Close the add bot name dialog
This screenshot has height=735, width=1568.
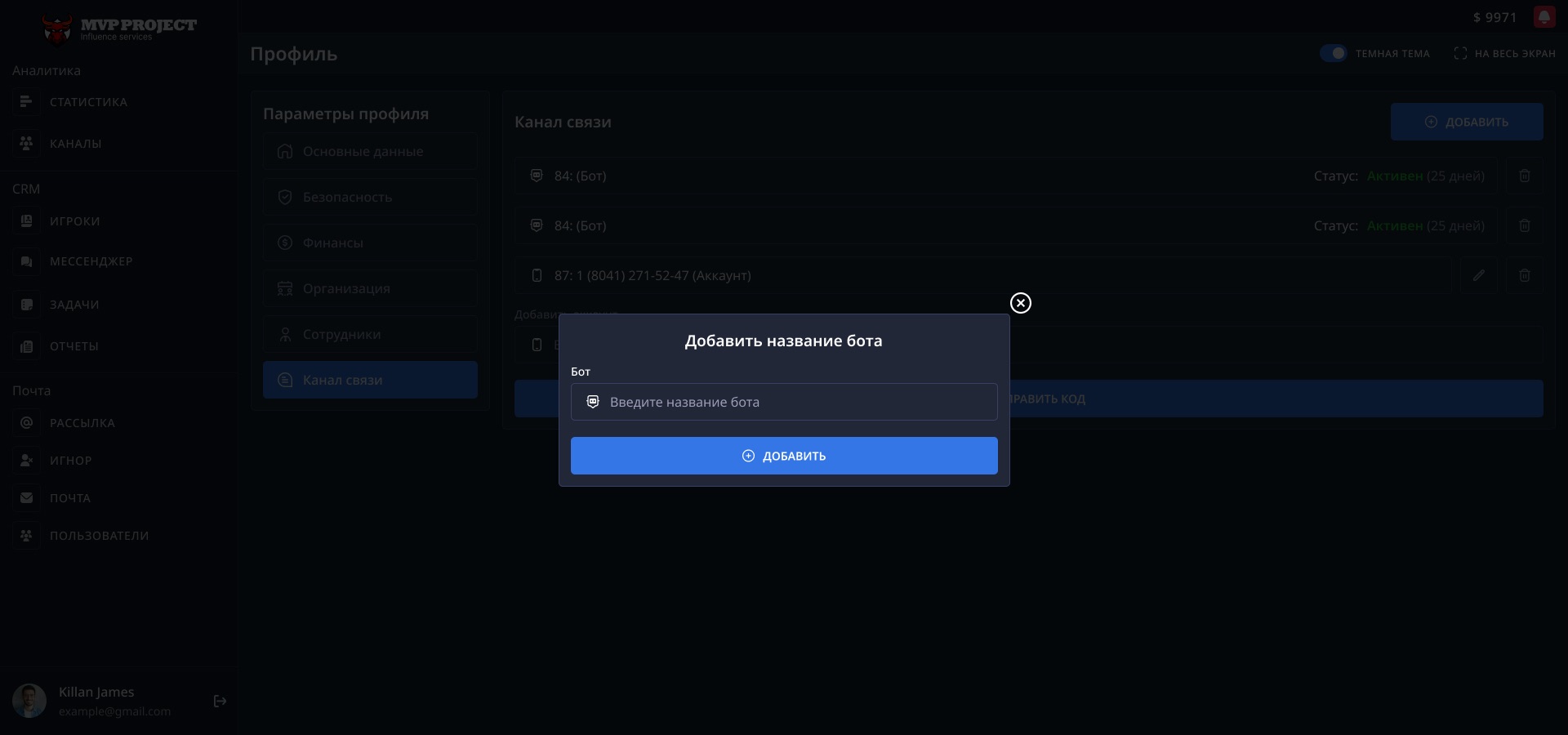coord(1021,303)
